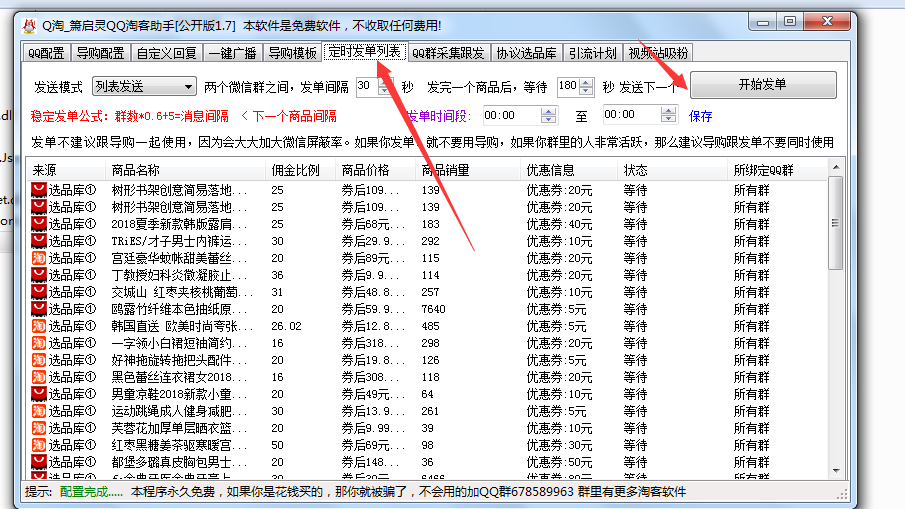This screenshot has width=905, height=509.
Task: Sort by the 商品名称 column header
Action: (x=185, y=170)
